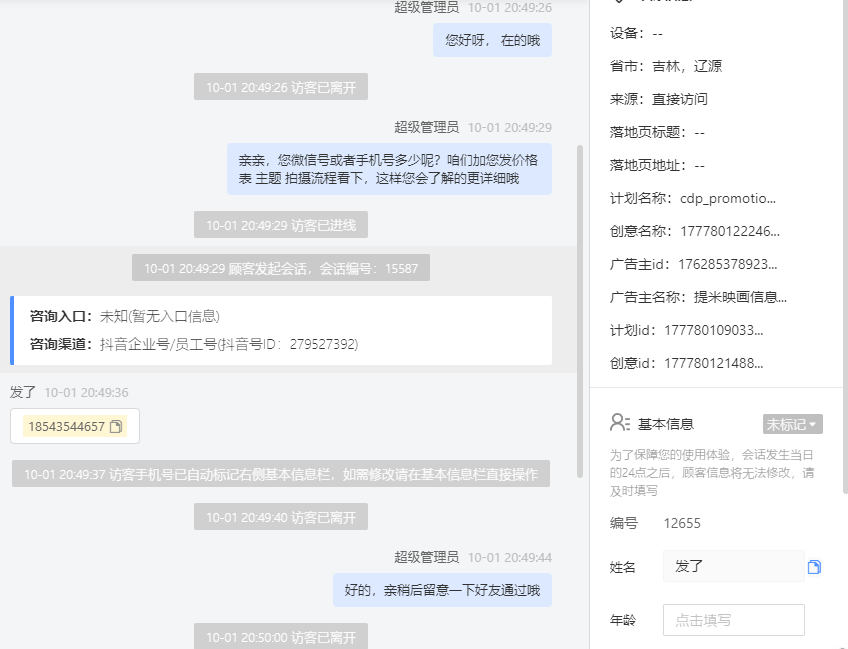Click the message asking for 微信号或者手机号
The image size is (848, 649).
[389, 169]
